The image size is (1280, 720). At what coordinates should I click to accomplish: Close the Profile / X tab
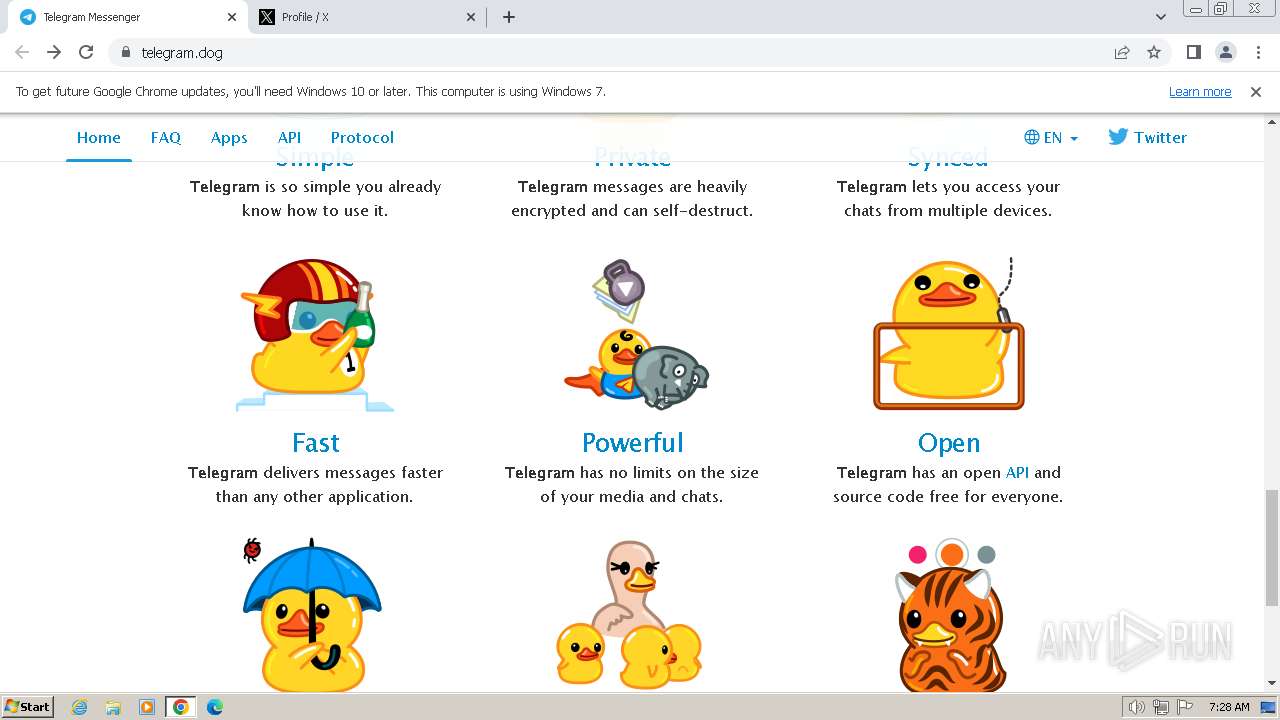pos(472,17)
